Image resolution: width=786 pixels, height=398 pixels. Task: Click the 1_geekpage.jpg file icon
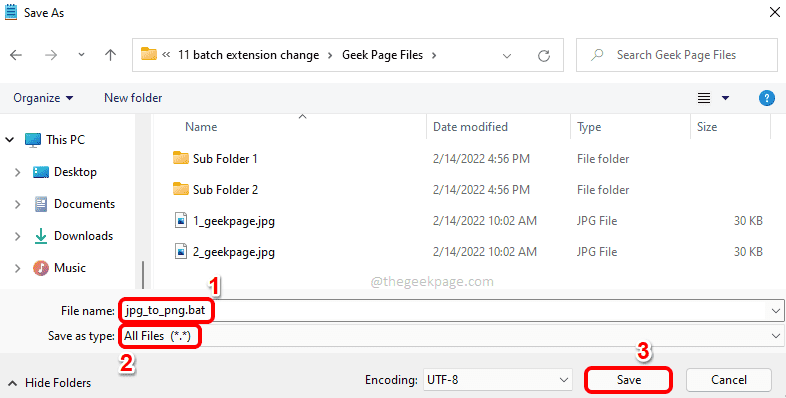pos(181,220)
